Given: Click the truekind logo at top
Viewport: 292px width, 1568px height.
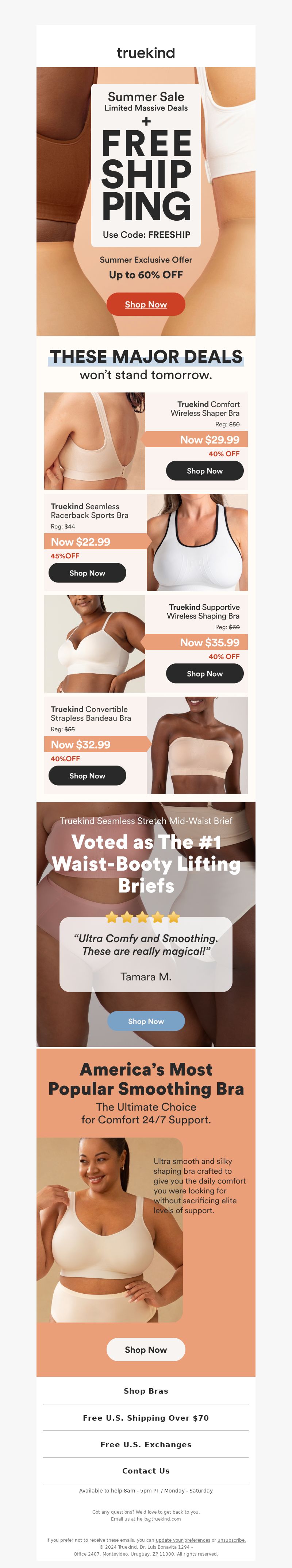Looking at the screenshot, I should pyautogui.click(x=146, y=53).
